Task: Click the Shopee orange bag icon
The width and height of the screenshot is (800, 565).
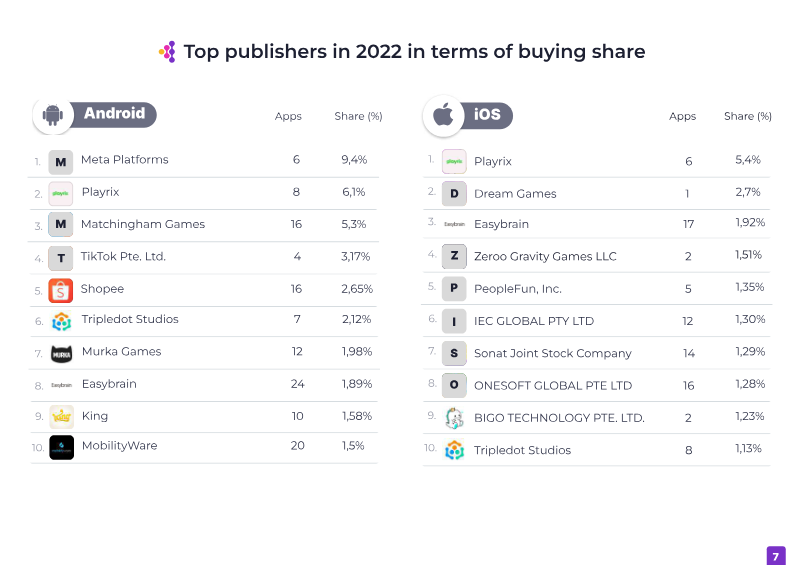Action: [61, 290]
